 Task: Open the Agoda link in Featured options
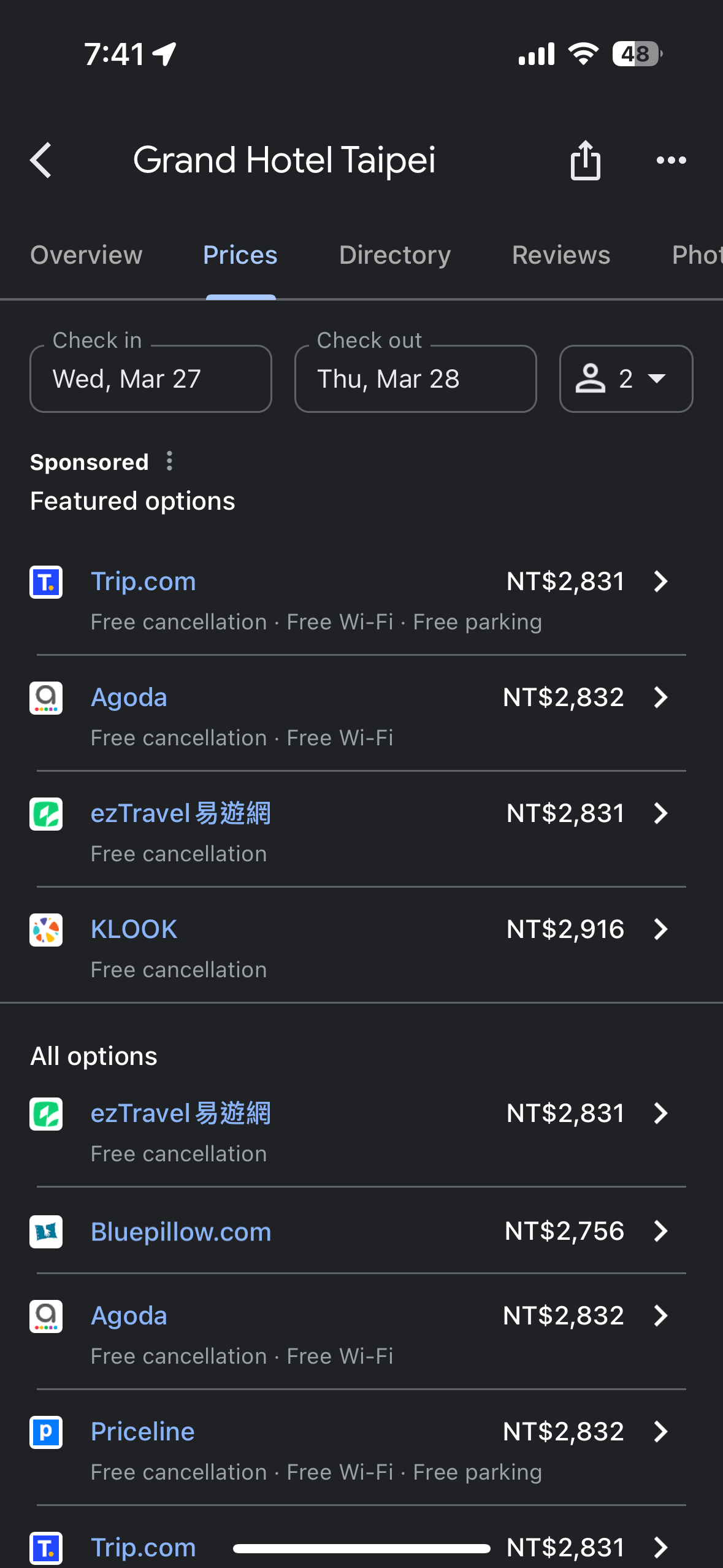(x=129, y=698)
